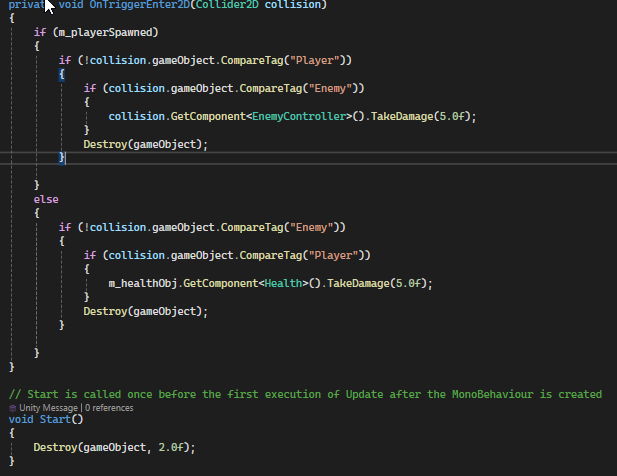Click Destroy in the Start method body
Viewport: 617px width, 476px height.
tap(55, 447)
